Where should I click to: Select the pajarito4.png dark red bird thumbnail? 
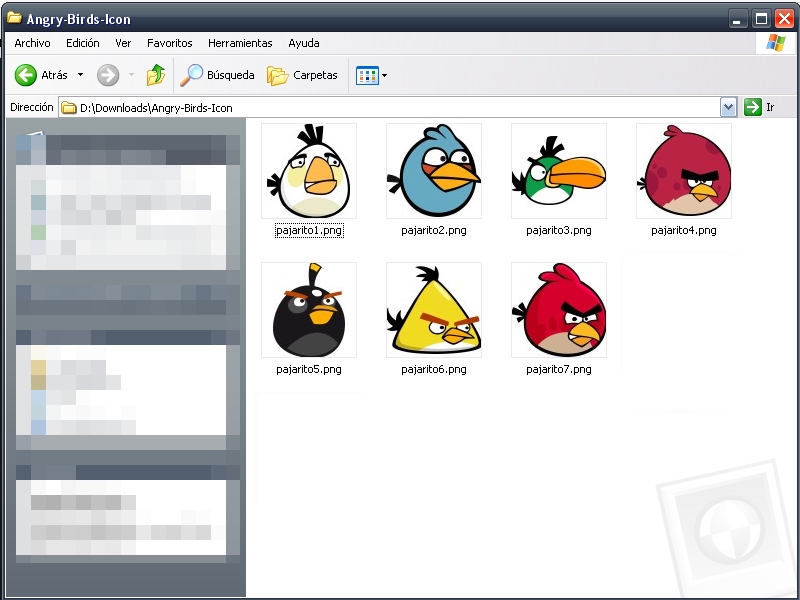pyautogui.click(x=684, y=171)
